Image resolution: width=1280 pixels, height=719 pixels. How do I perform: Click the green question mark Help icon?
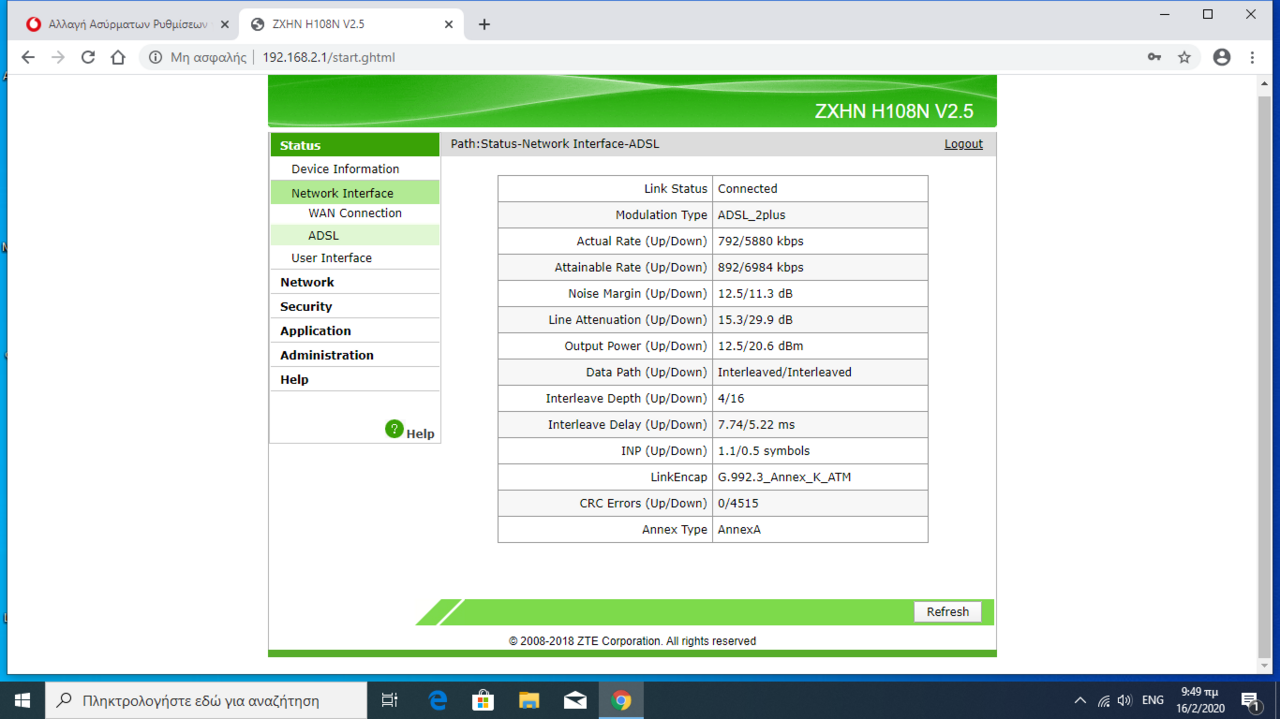(394, 429)
